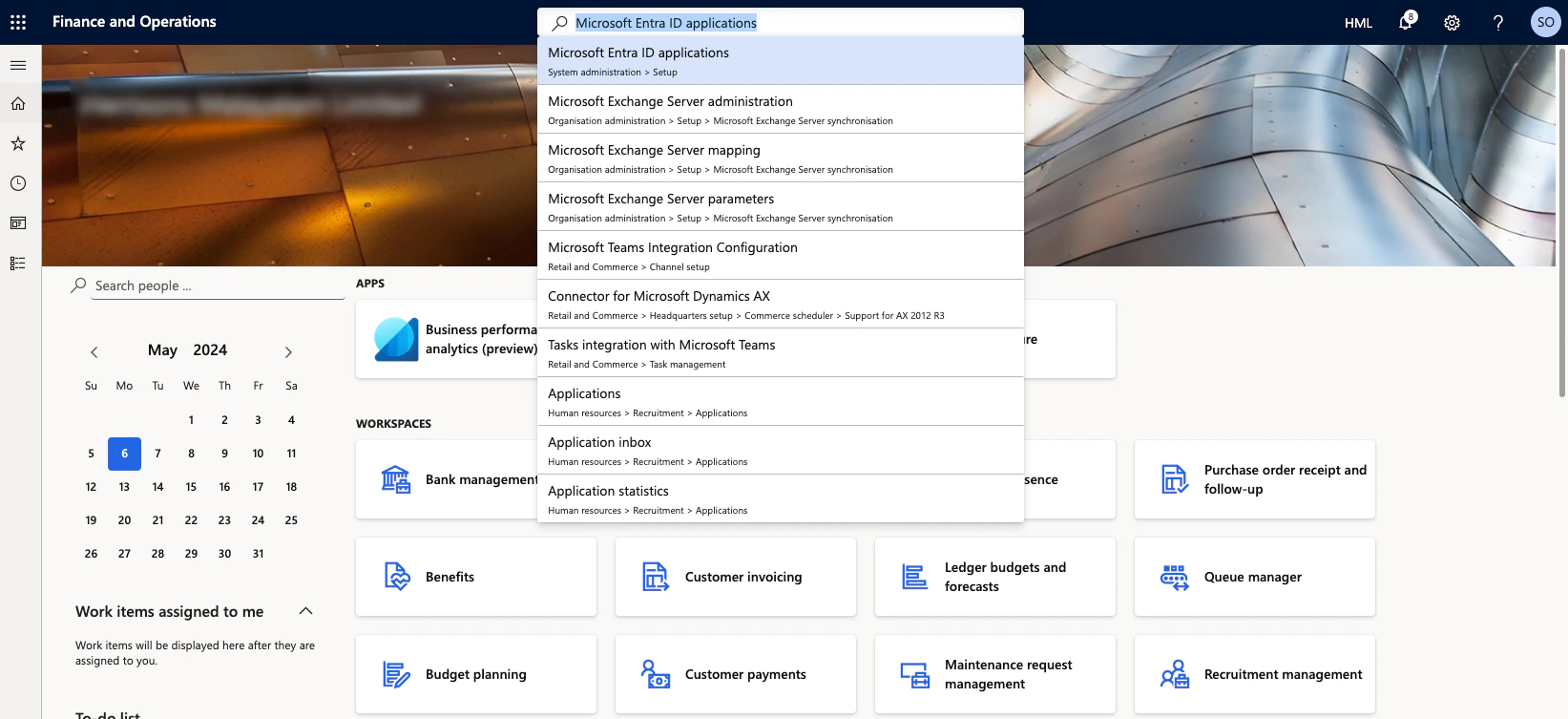Select Application statistics search result
The image size is (1568, 719).
click(781, 499)
